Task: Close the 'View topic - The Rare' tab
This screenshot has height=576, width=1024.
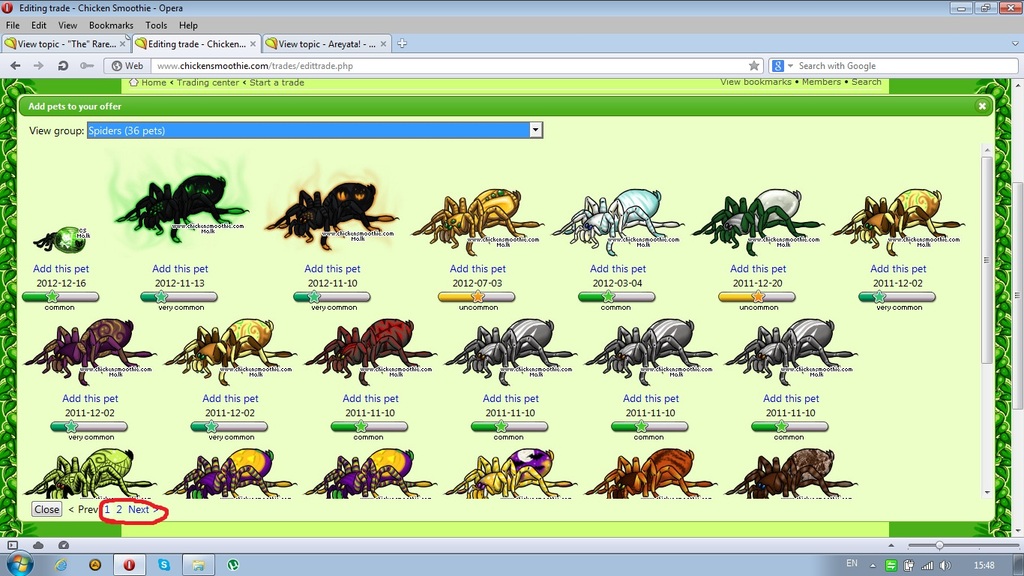Action: pyautogui.click(x=122, y=44)
